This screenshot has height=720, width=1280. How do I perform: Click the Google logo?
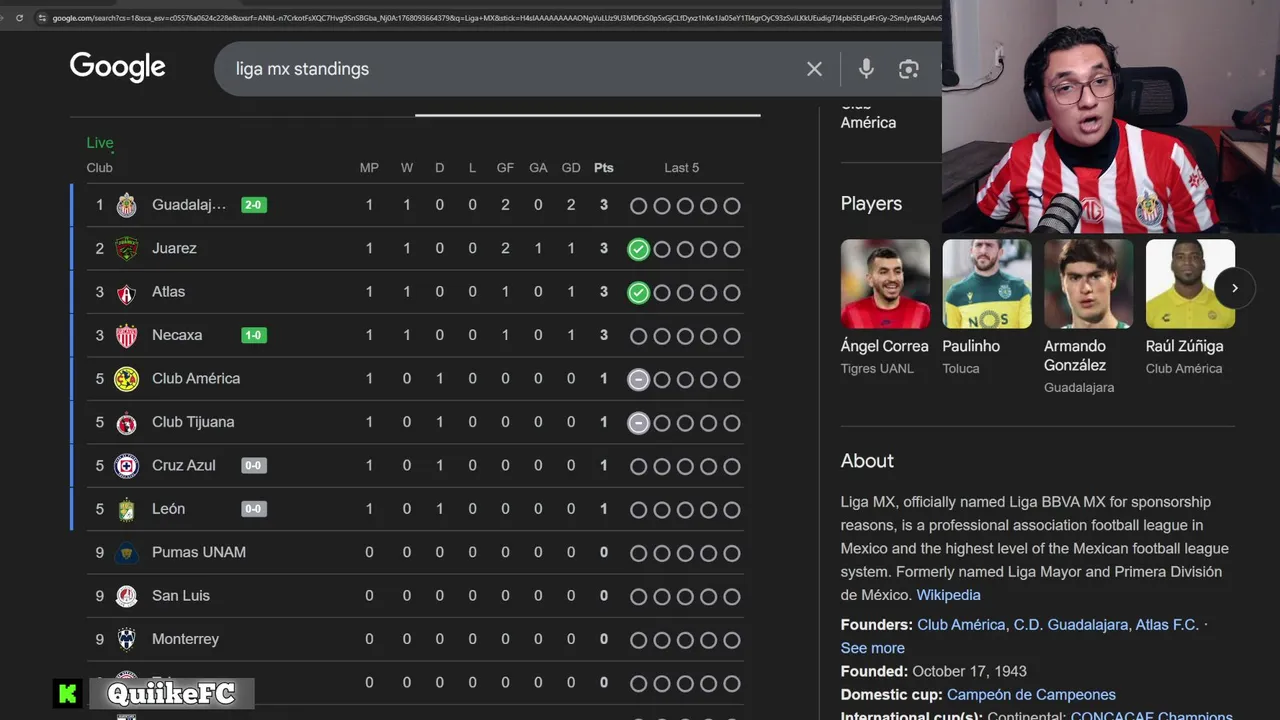coord(117,67)
